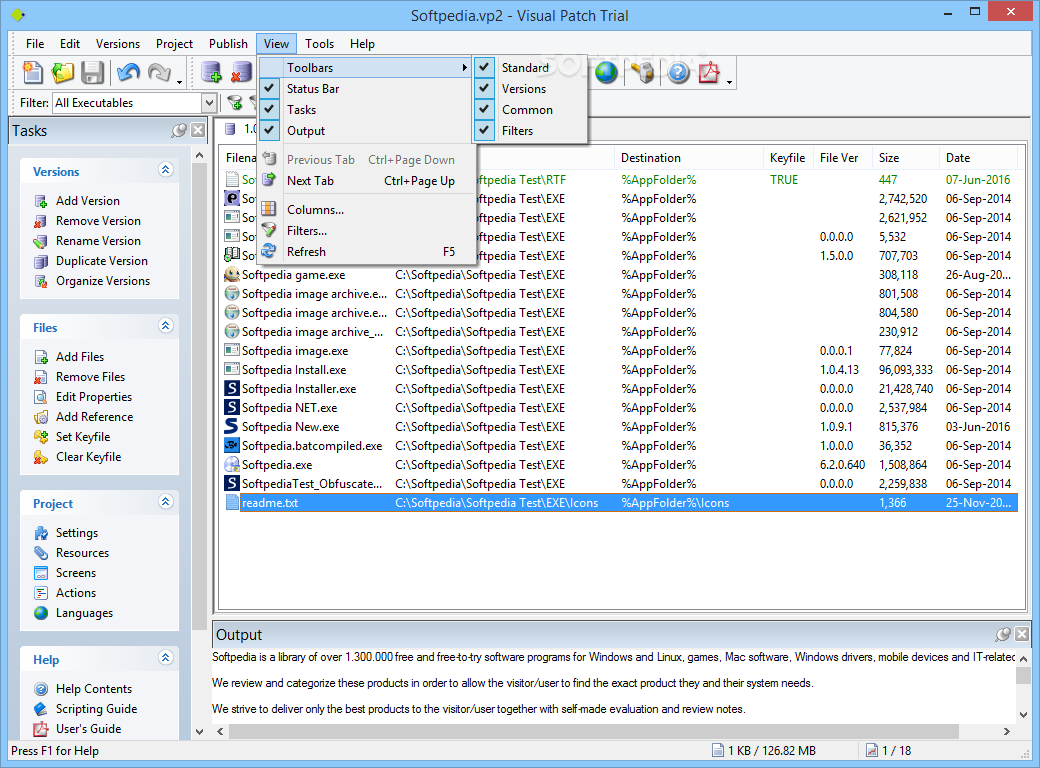Toggle the Versions toolbar checkmark
The image size is (1040, 768).
pos(485,88)
